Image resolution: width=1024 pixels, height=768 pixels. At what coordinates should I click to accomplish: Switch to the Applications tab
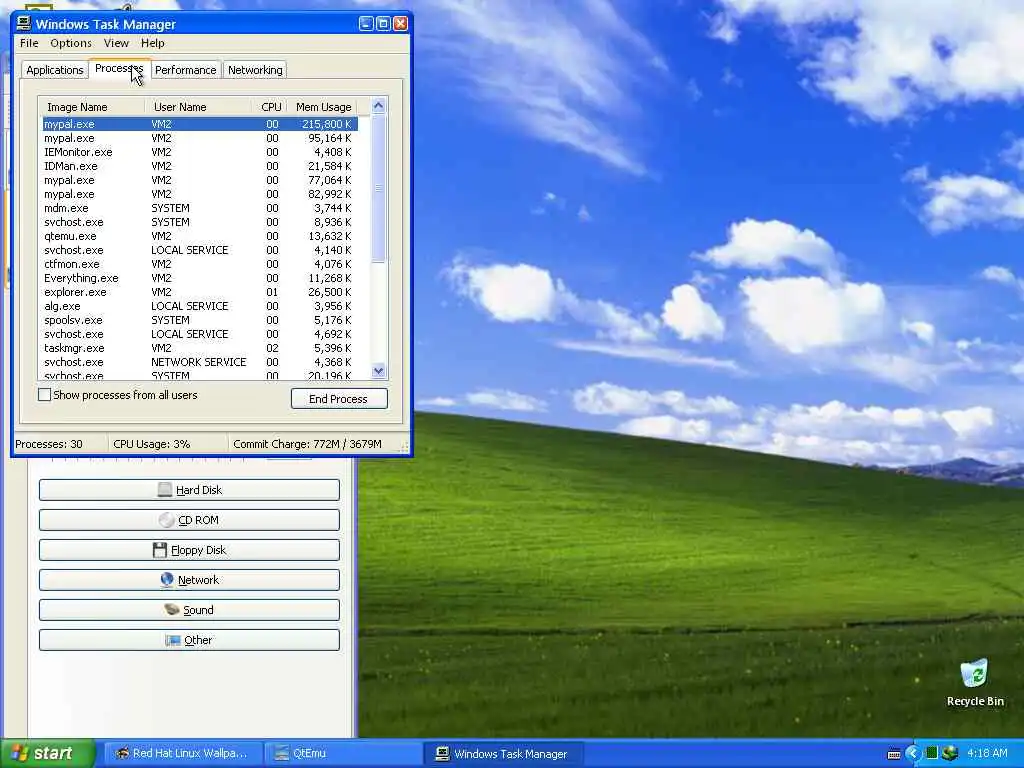[55, 70]
